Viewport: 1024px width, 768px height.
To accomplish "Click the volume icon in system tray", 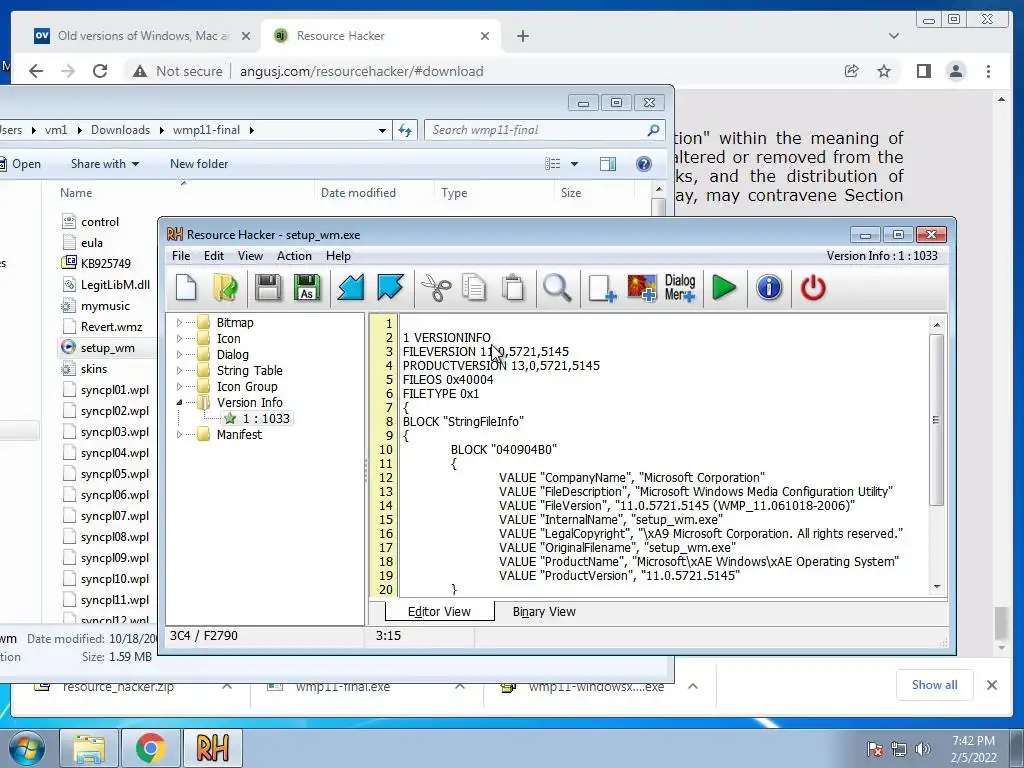I will [923, 749].
